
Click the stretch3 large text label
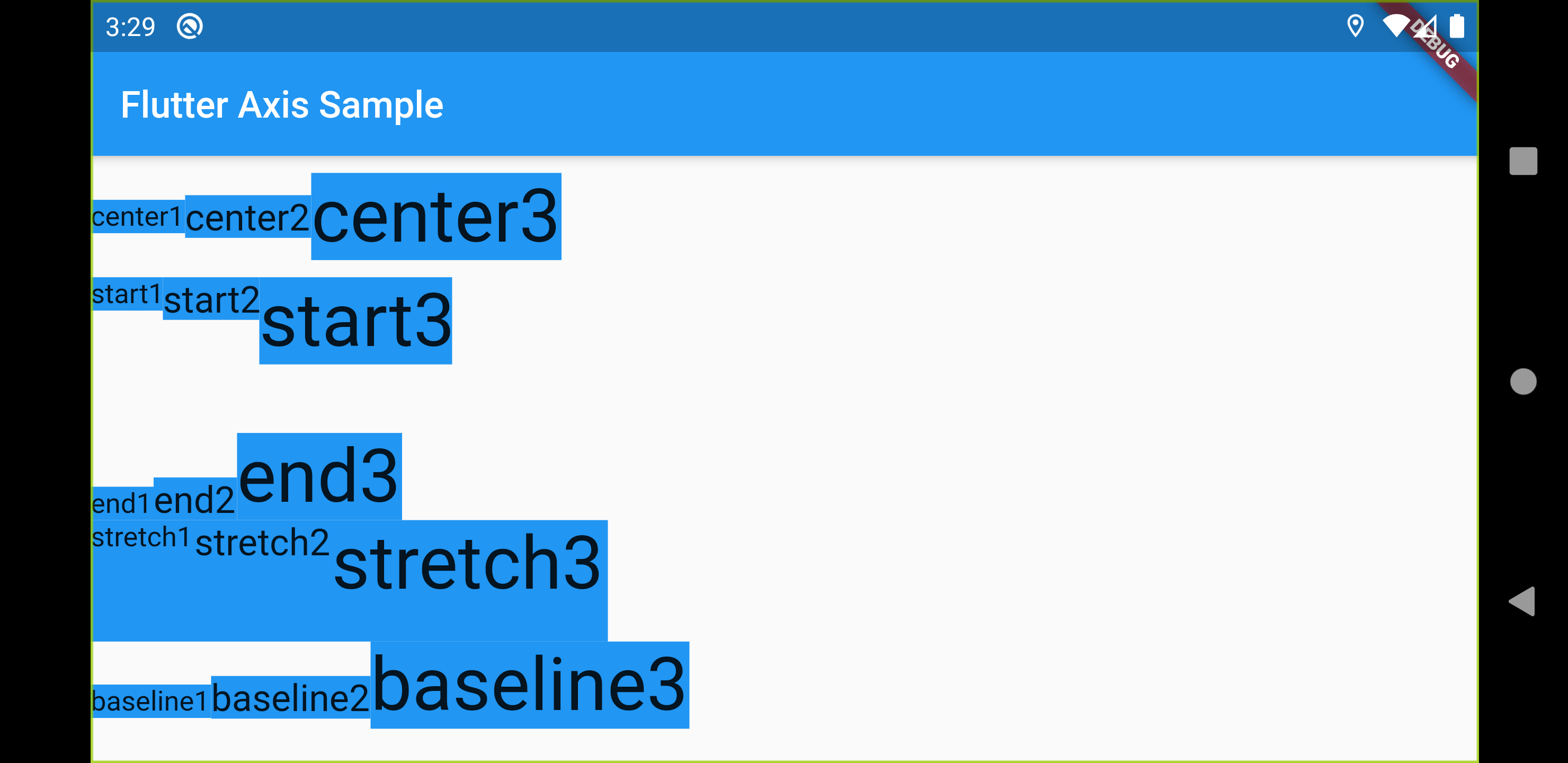click(467, 563)
